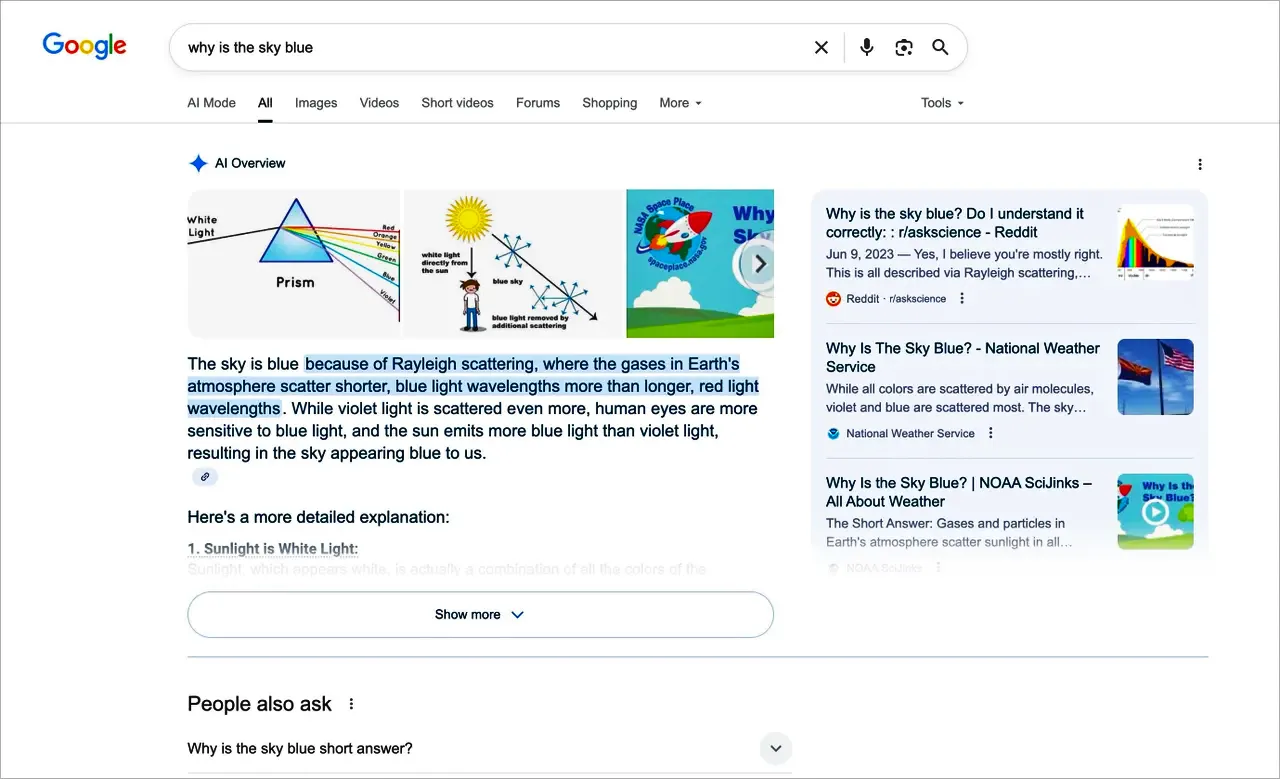Open Reddit result three-dot menu
1280x779 pixels.
tap(962, 298)
